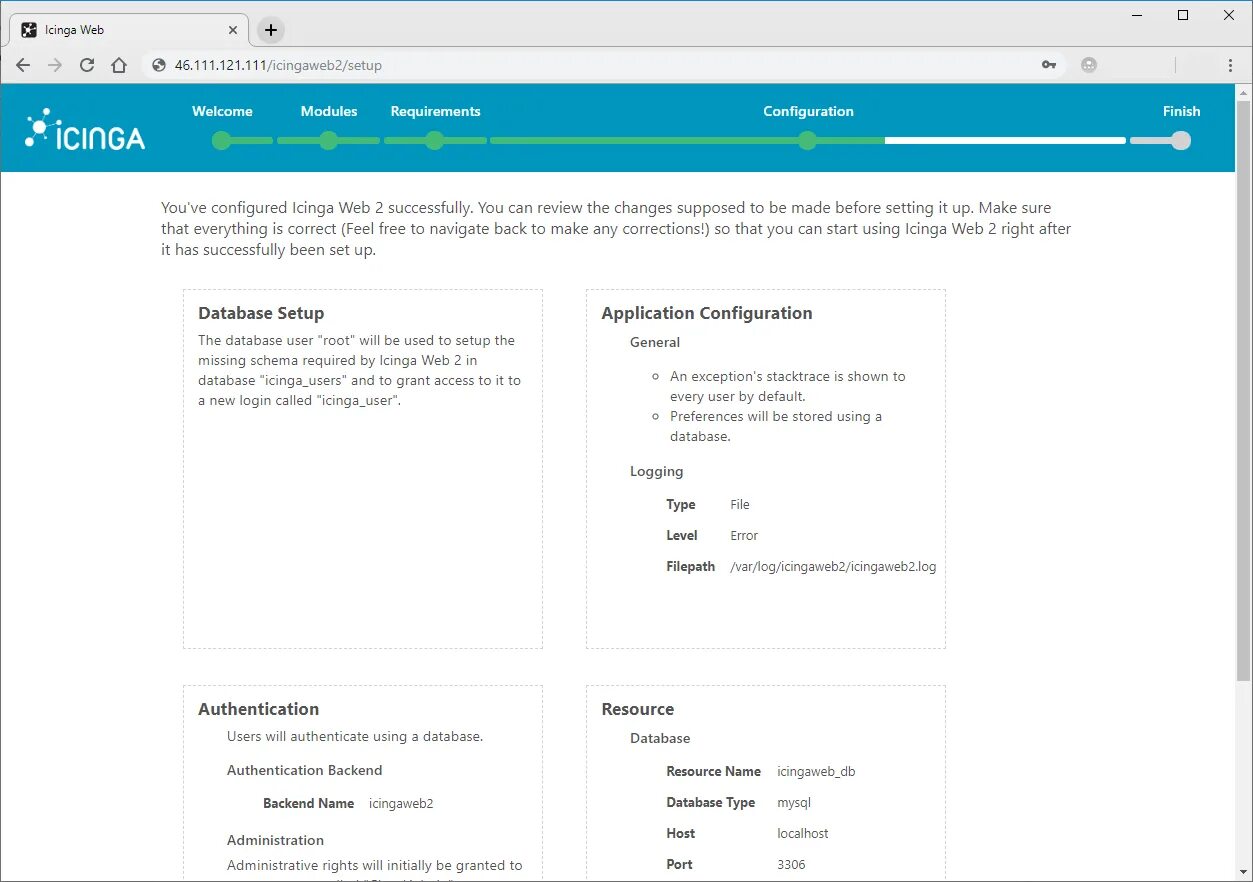Viewport: 1253px width, 882px height.
Task: Click the Logging subsection label
Action: tap(657, 471)
